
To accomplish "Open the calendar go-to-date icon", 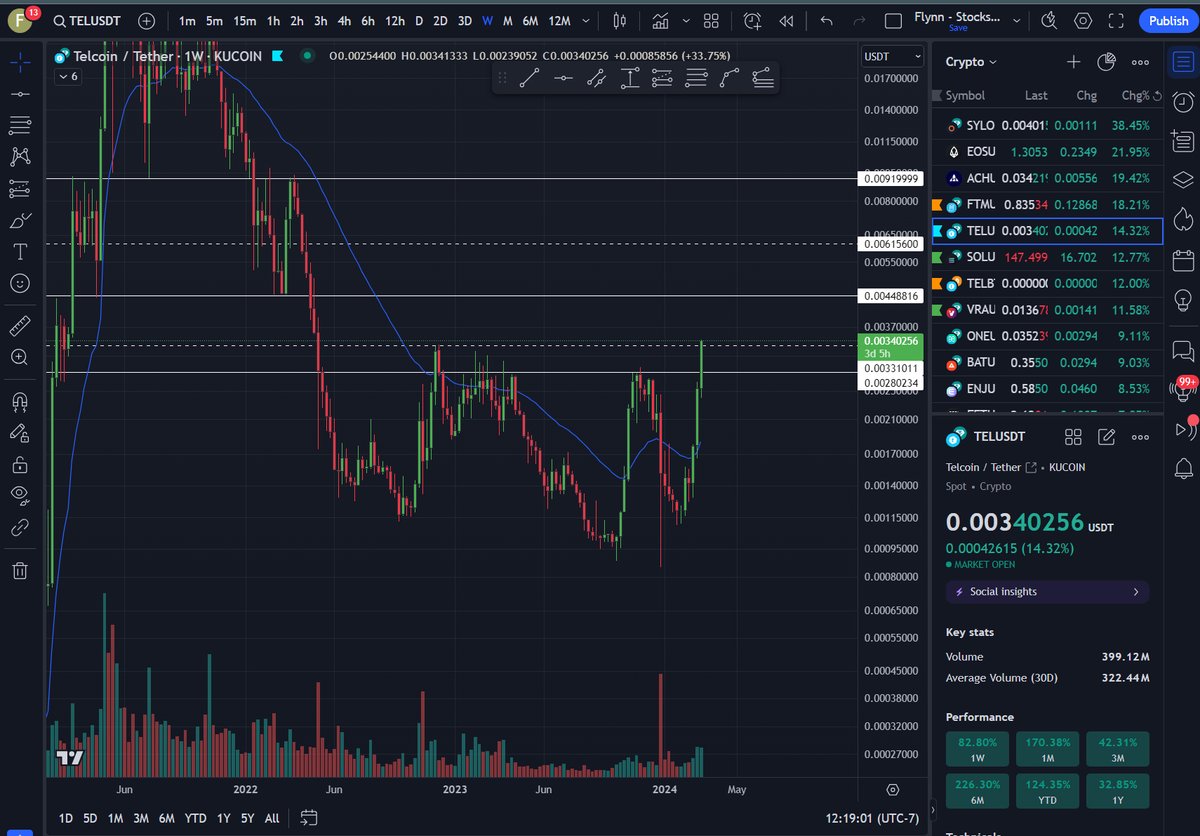I will point(307,818).
